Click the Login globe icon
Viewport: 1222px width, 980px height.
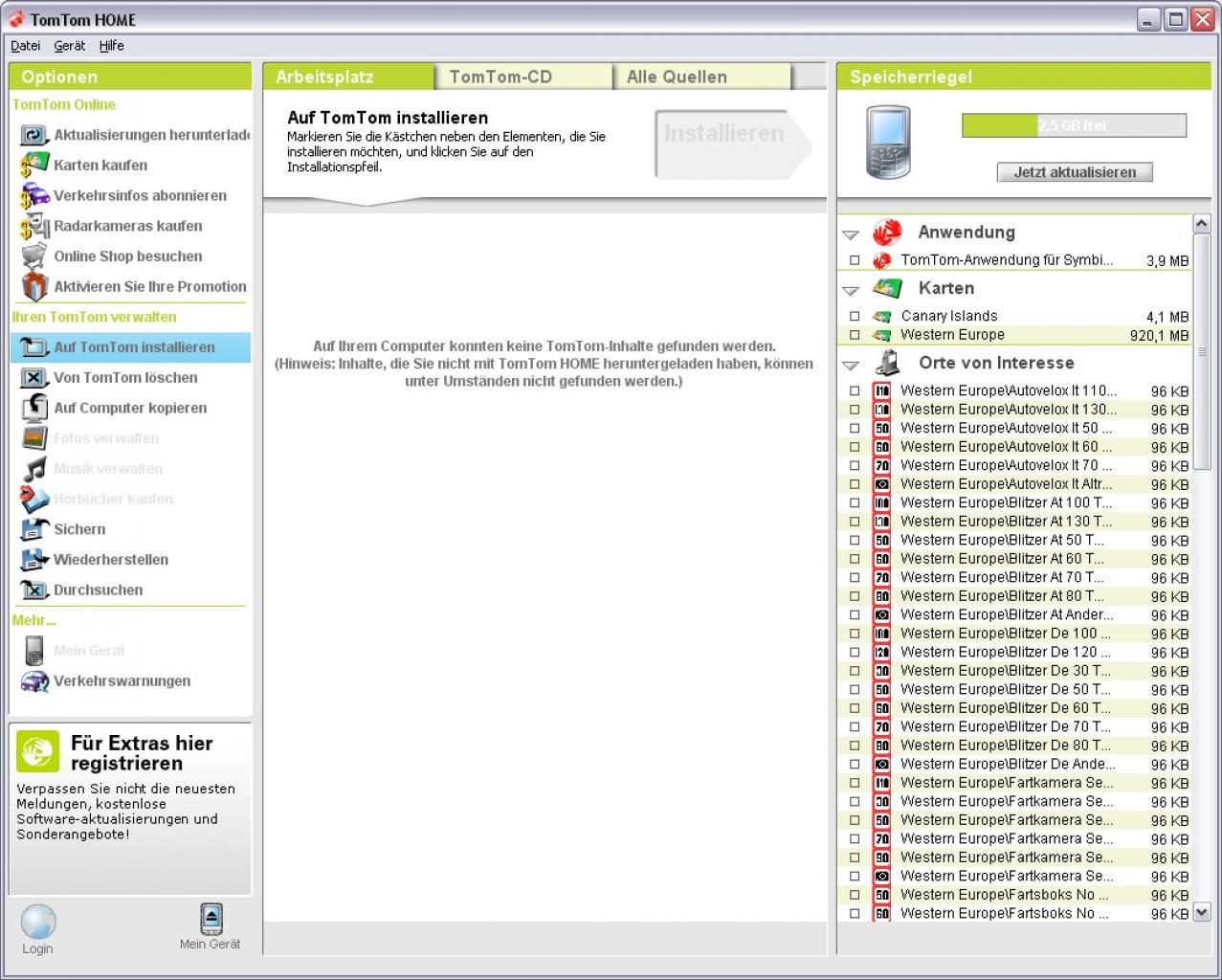[x=38, y=922]
